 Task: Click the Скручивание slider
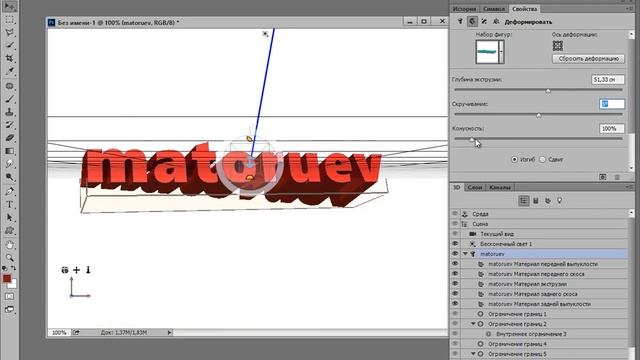click(x=538, y=115)
